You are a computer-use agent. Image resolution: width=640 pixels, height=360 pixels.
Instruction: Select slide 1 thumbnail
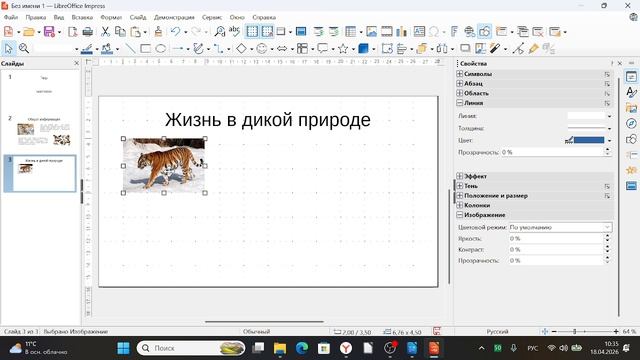pyautogui.click(x=44, y=90)
